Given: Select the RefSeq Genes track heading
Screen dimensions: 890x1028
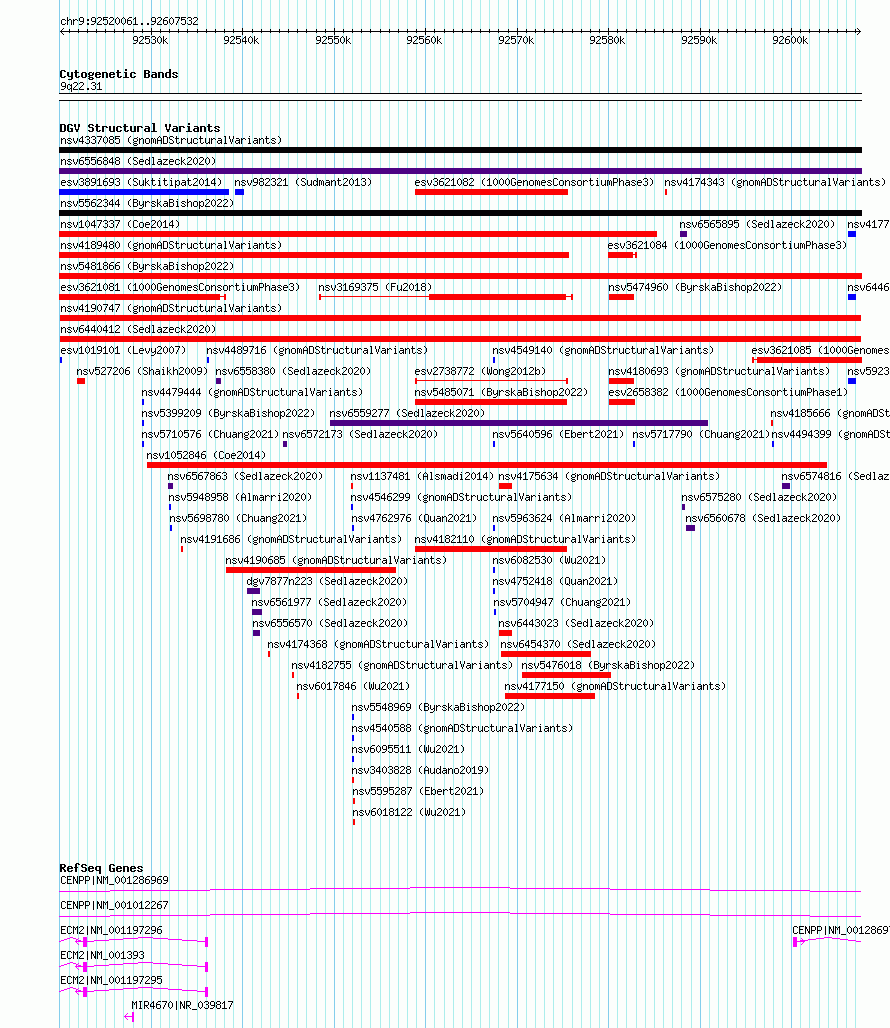Looking at the screenshot, I should [101, 868].
